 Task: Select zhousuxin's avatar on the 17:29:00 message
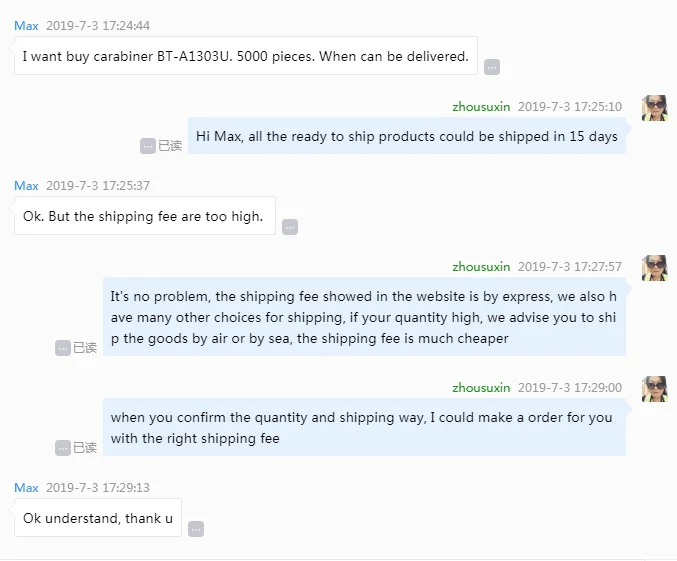click(x=654, y=389)
